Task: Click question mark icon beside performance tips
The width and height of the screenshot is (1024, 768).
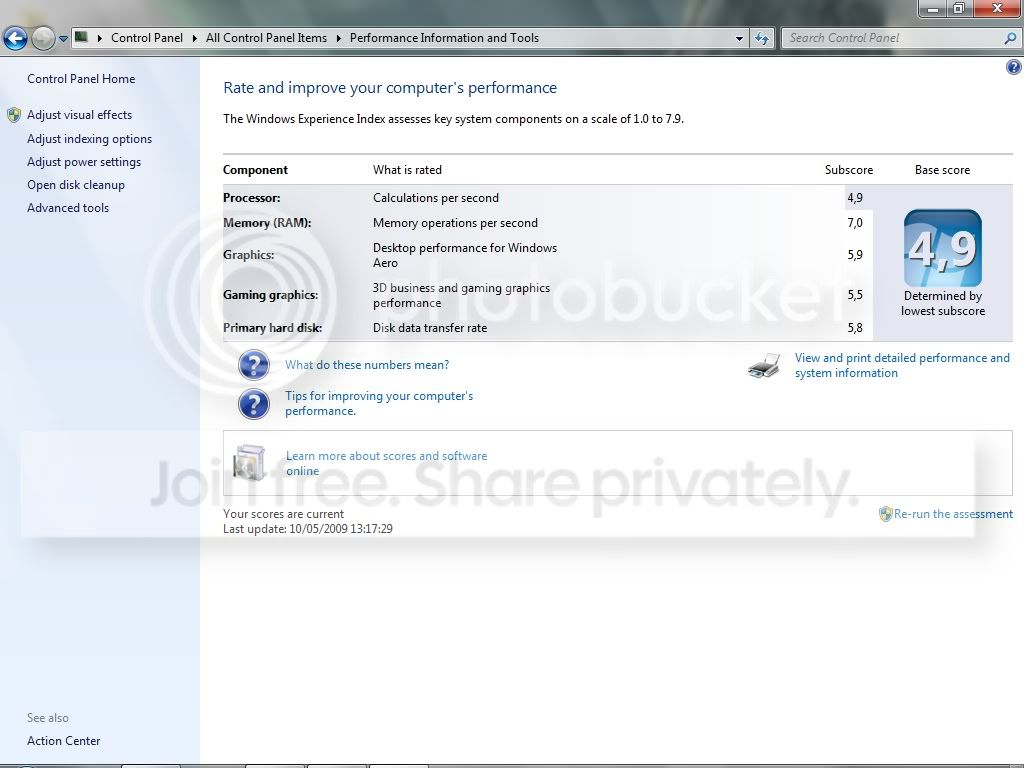Action: pyautogui.click(x=254, y=404)
